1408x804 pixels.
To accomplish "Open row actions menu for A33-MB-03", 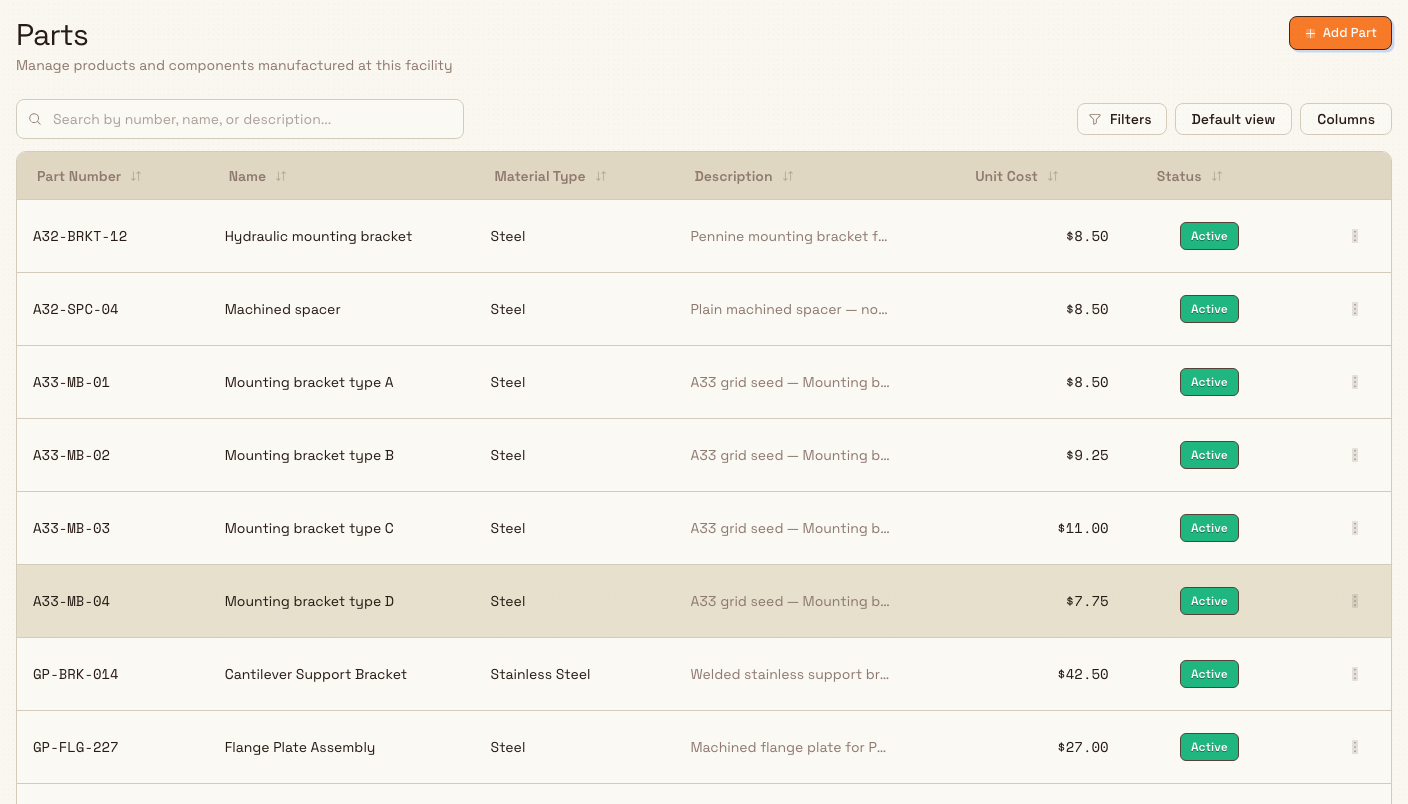I will [1355, 528].
